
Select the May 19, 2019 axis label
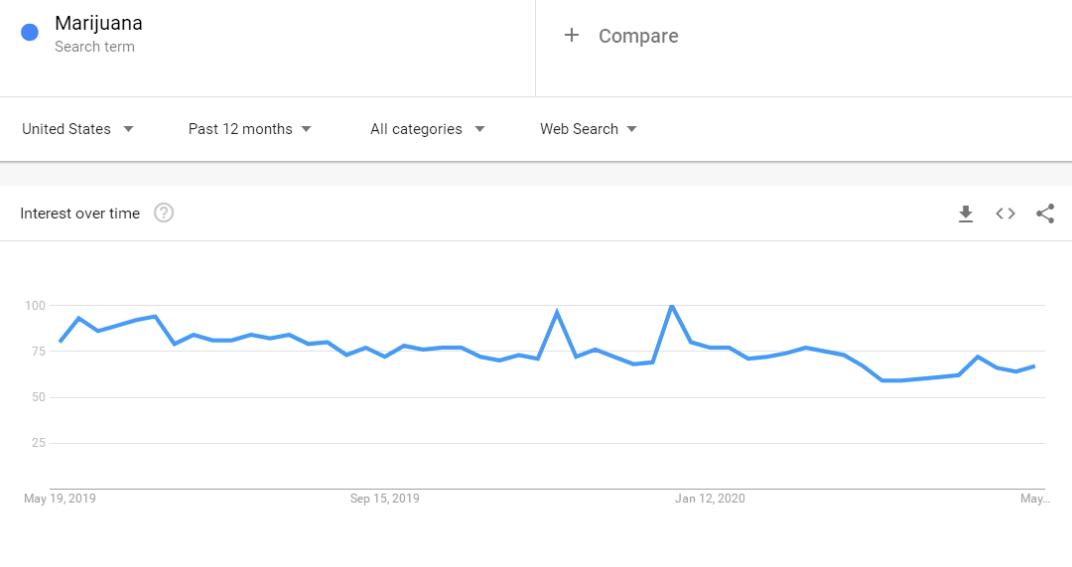pos(59,498)
